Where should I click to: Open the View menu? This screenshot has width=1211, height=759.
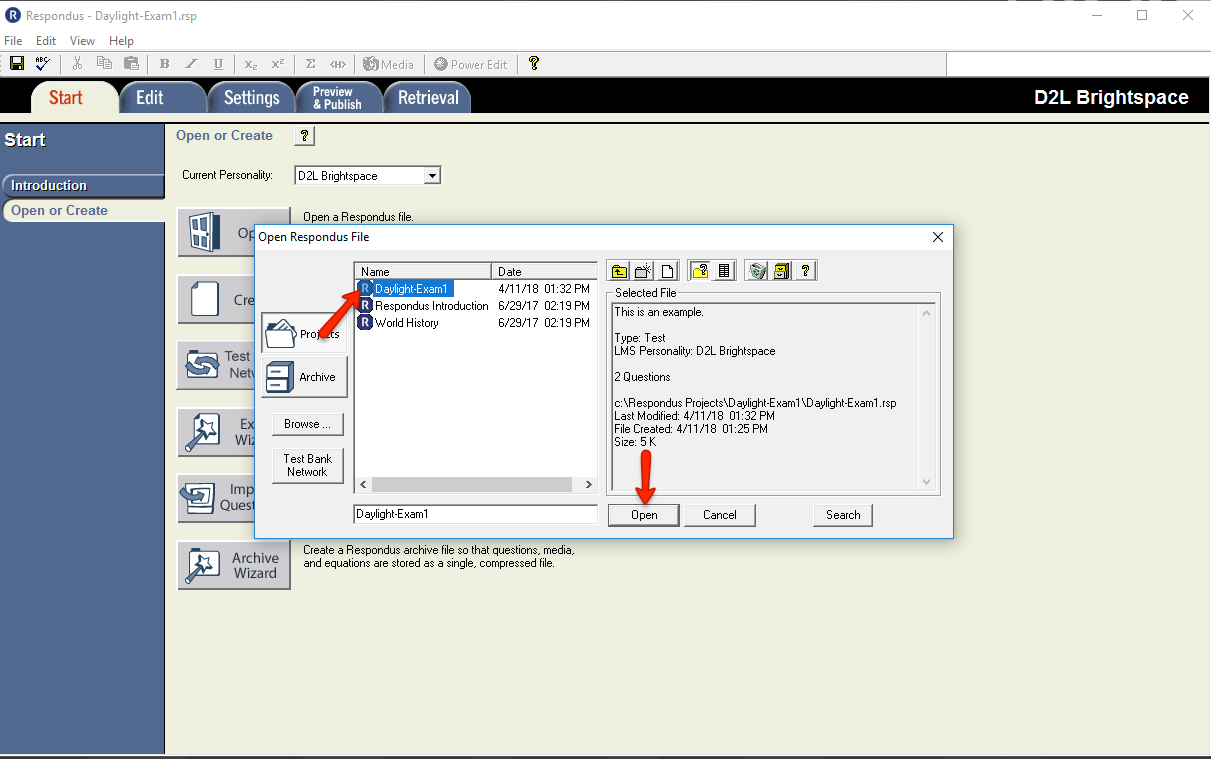(83, 41)
